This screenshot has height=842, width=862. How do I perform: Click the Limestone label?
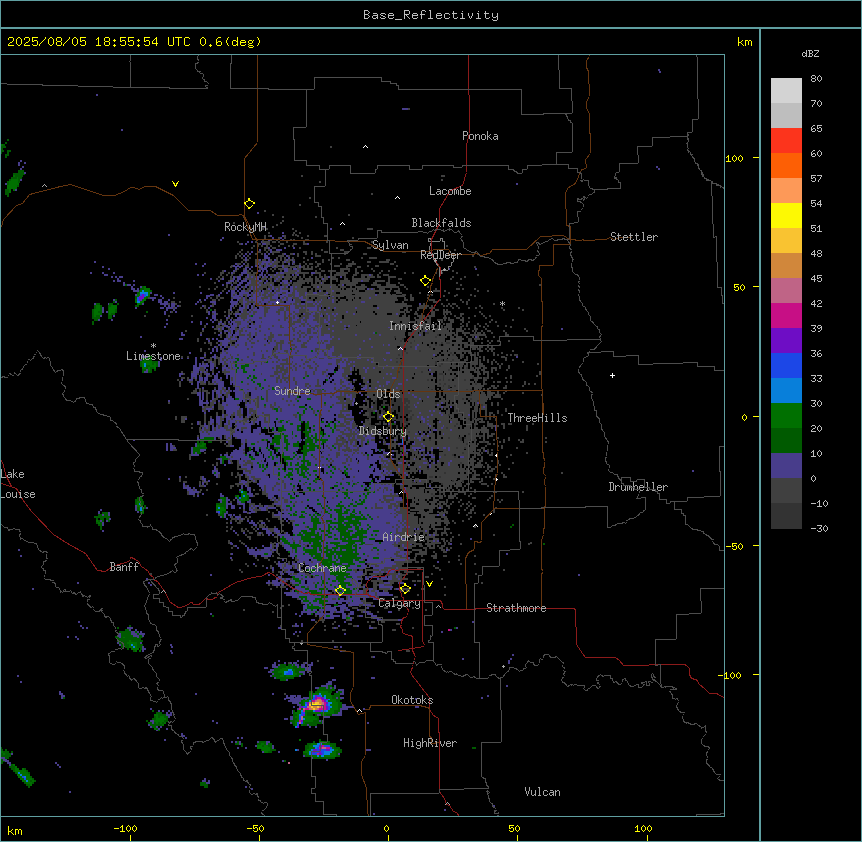(x=153, y=356)
